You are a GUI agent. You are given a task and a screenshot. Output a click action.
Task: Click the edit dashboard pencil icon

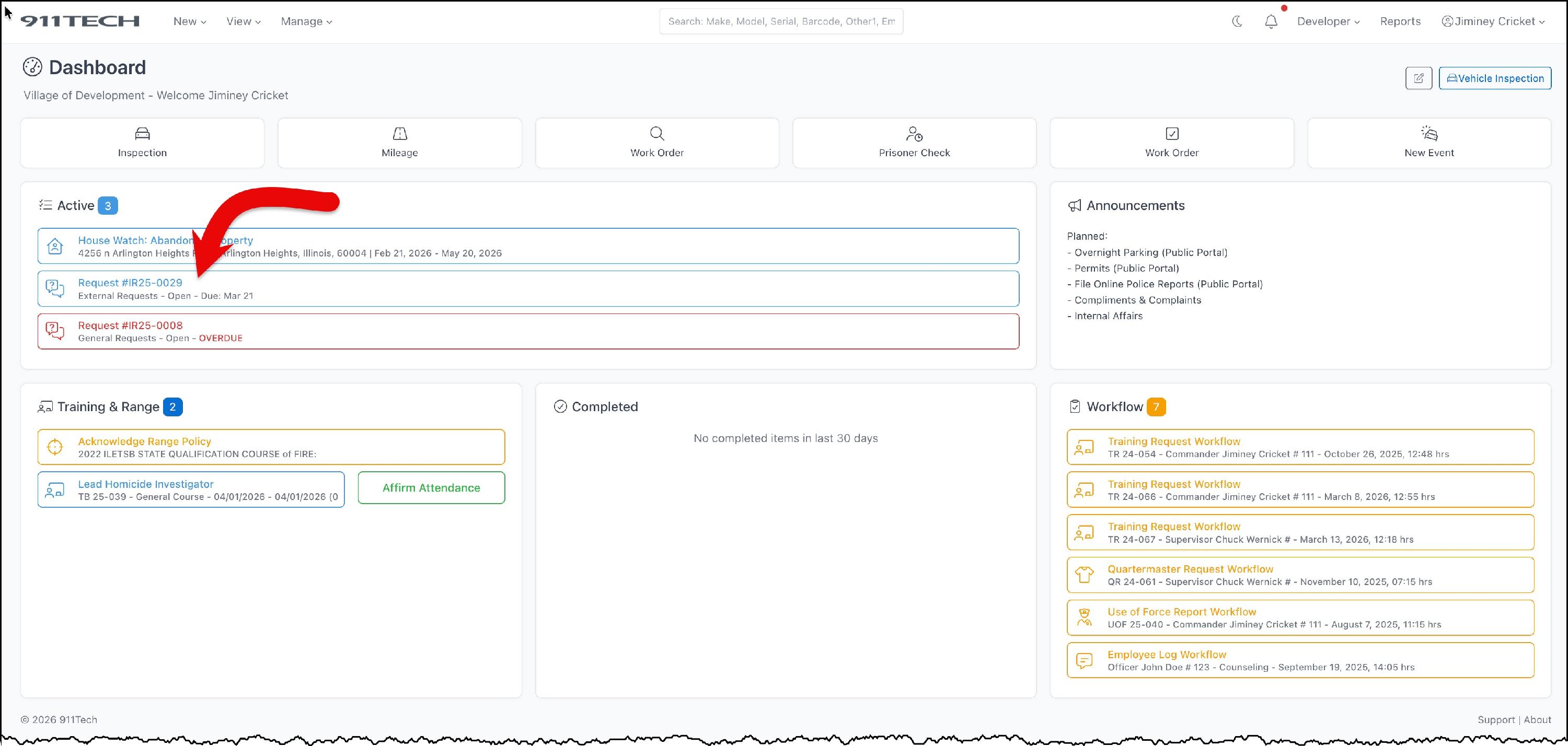(1419, 78)
